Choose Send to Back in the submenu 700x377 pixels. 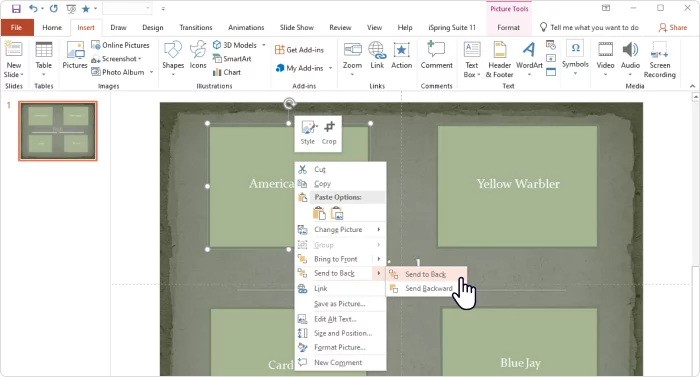click(x=427, y=274)
